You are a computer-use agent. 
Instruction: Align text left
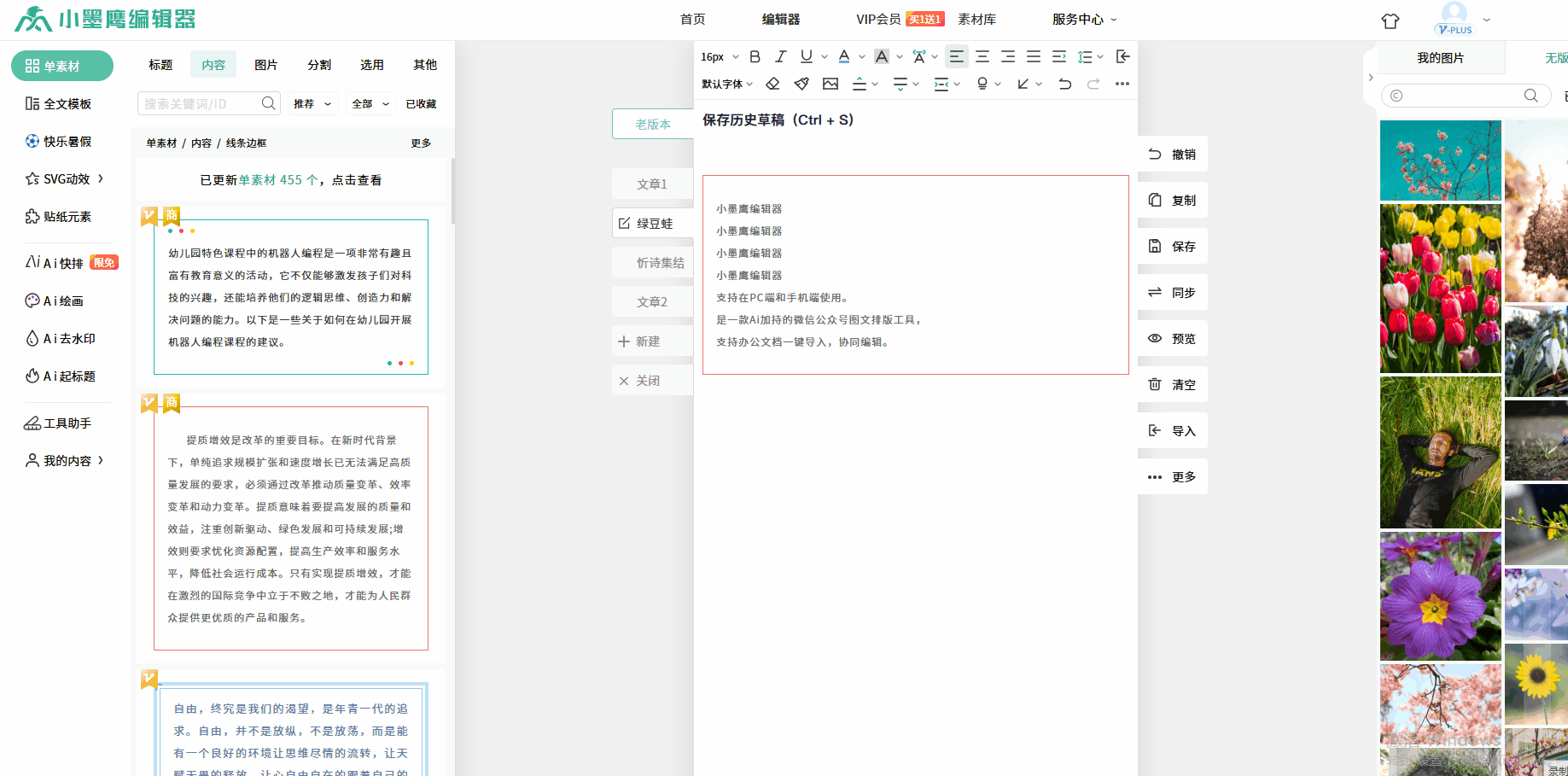(957, 56)
